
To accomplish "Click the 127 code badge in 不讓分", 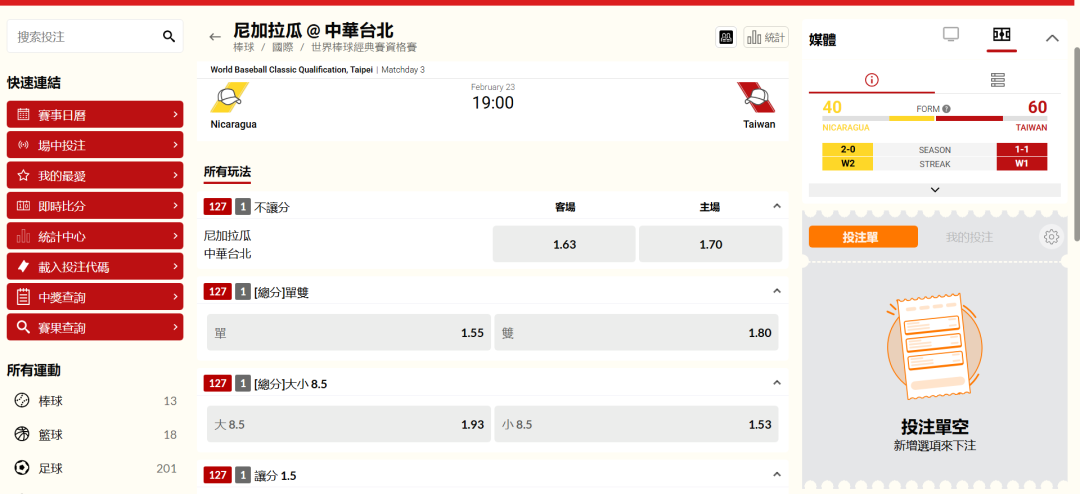I will point(218,206).
